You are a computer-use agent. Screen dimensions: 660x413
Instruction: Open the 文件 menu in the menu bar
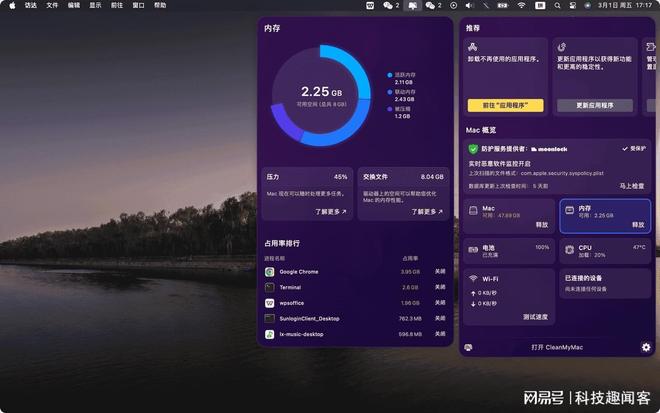(52, 5)
